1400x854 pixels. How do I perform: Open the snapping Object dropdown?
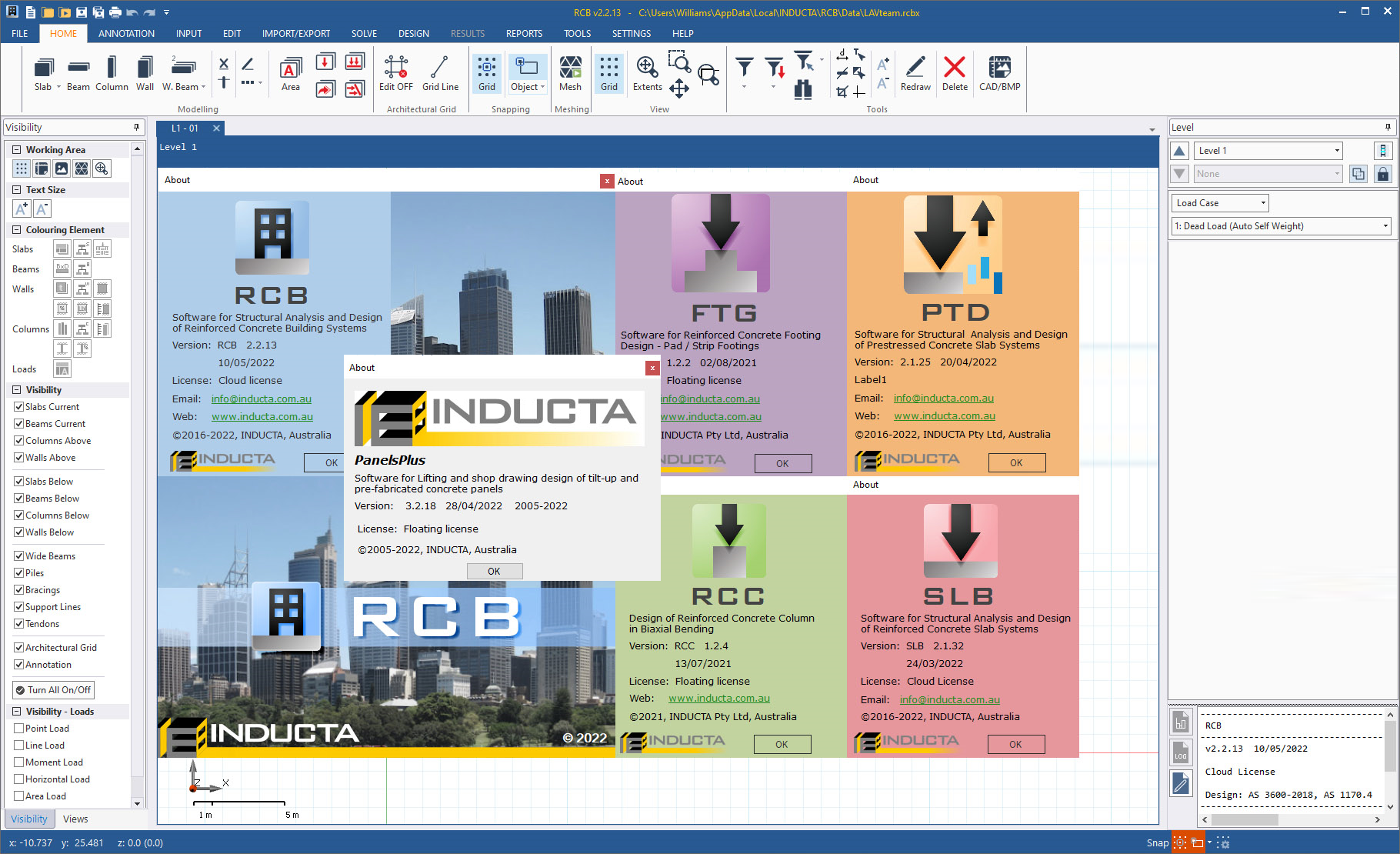528,87
